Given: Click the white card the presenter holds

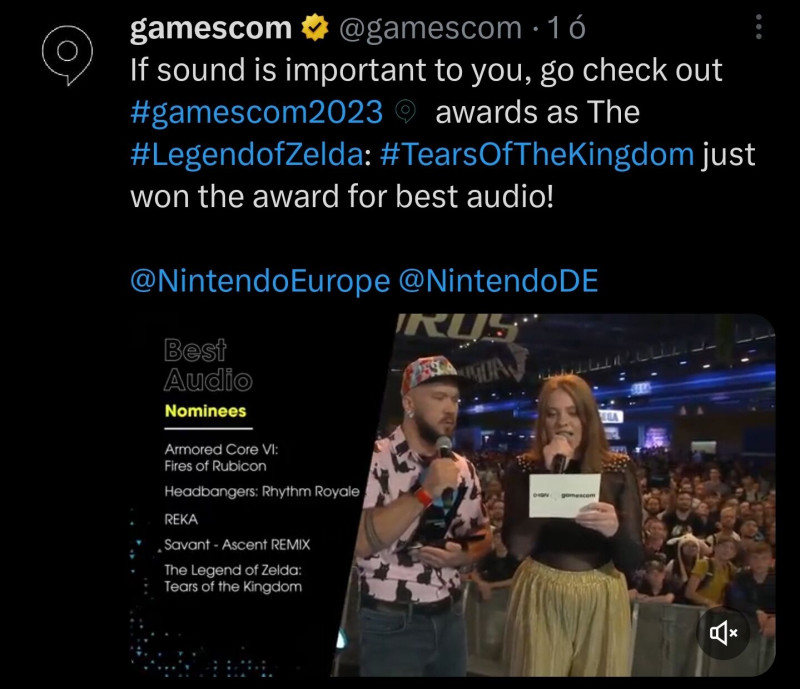Looking at the screenshot, I should tap(564, 496).
